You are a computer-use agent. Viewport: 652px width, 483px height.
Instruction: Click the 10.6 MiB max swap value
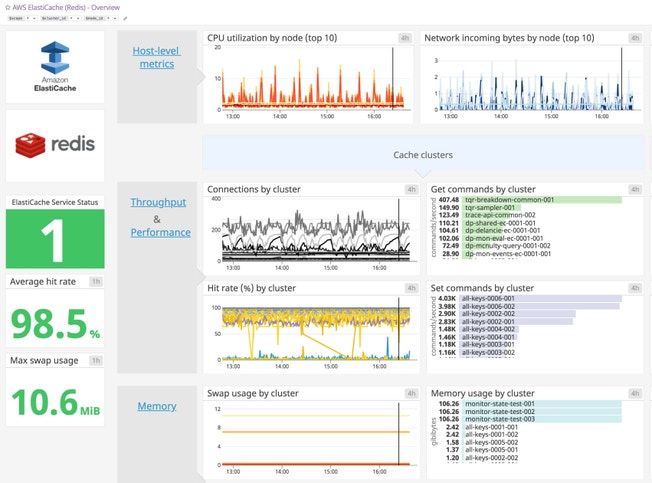pos(55,402)
